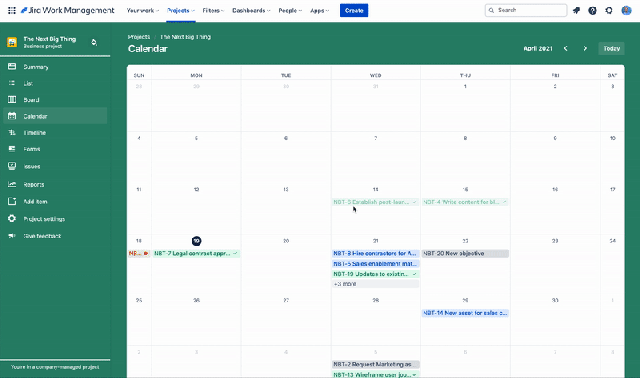Expand the Filters menu

pyautogui.click(x=213, y=11)
